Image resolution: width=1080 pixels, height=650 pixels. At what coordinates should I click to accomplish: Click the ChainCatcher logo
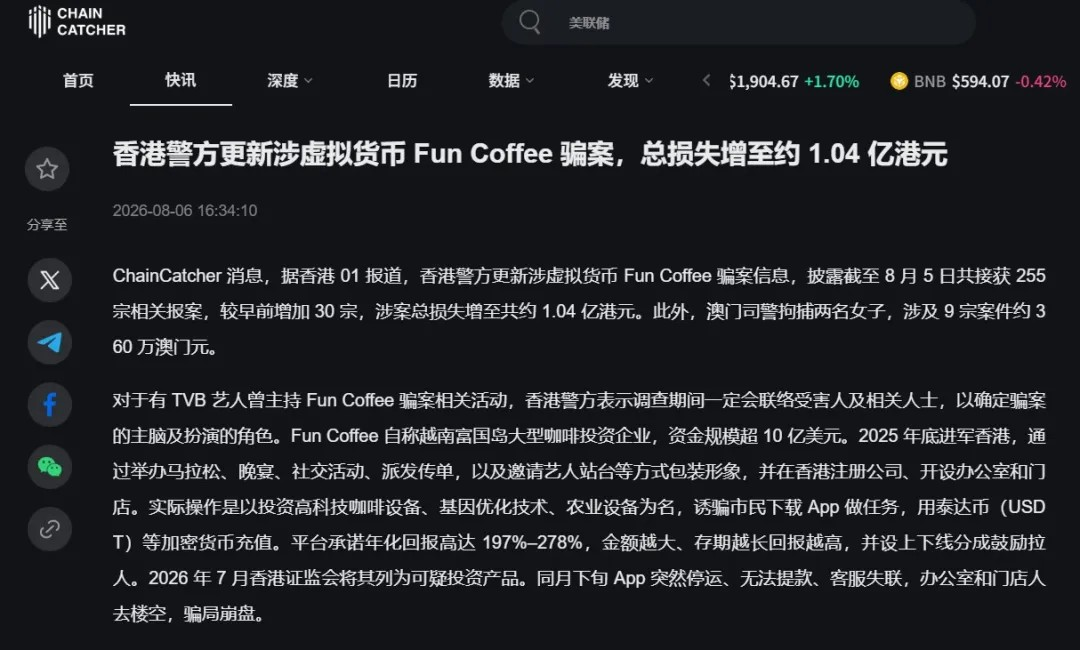click(77, 21)
